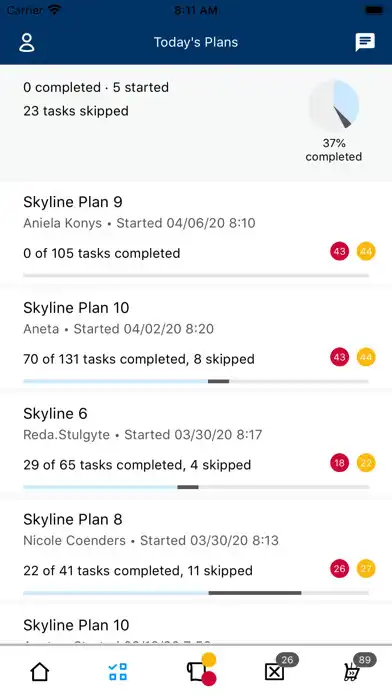This screenshot has height=696, width=392.
Task: Tap red badge 43 on Skyline Plan 9
Action: [x=340, y=252]
